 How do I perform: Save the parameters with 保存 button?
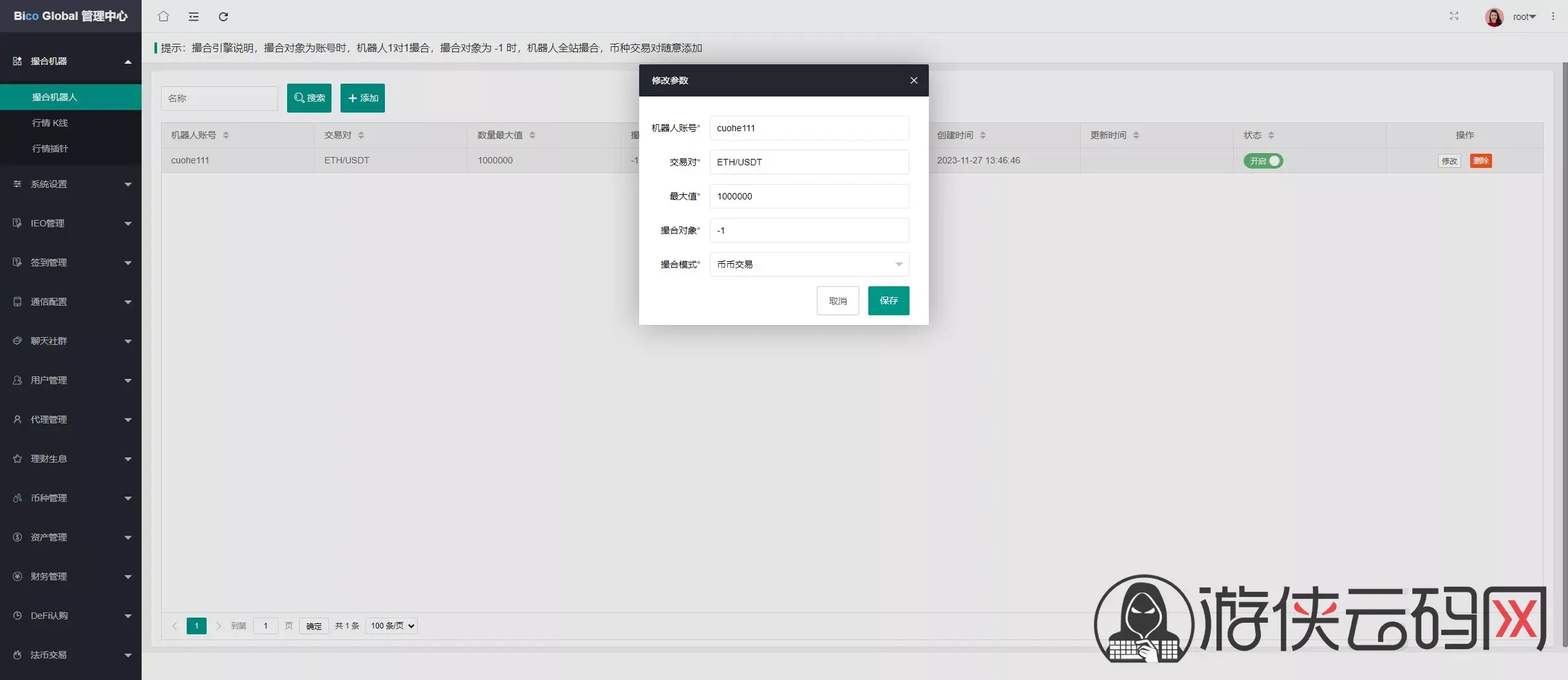click(888, 301)
